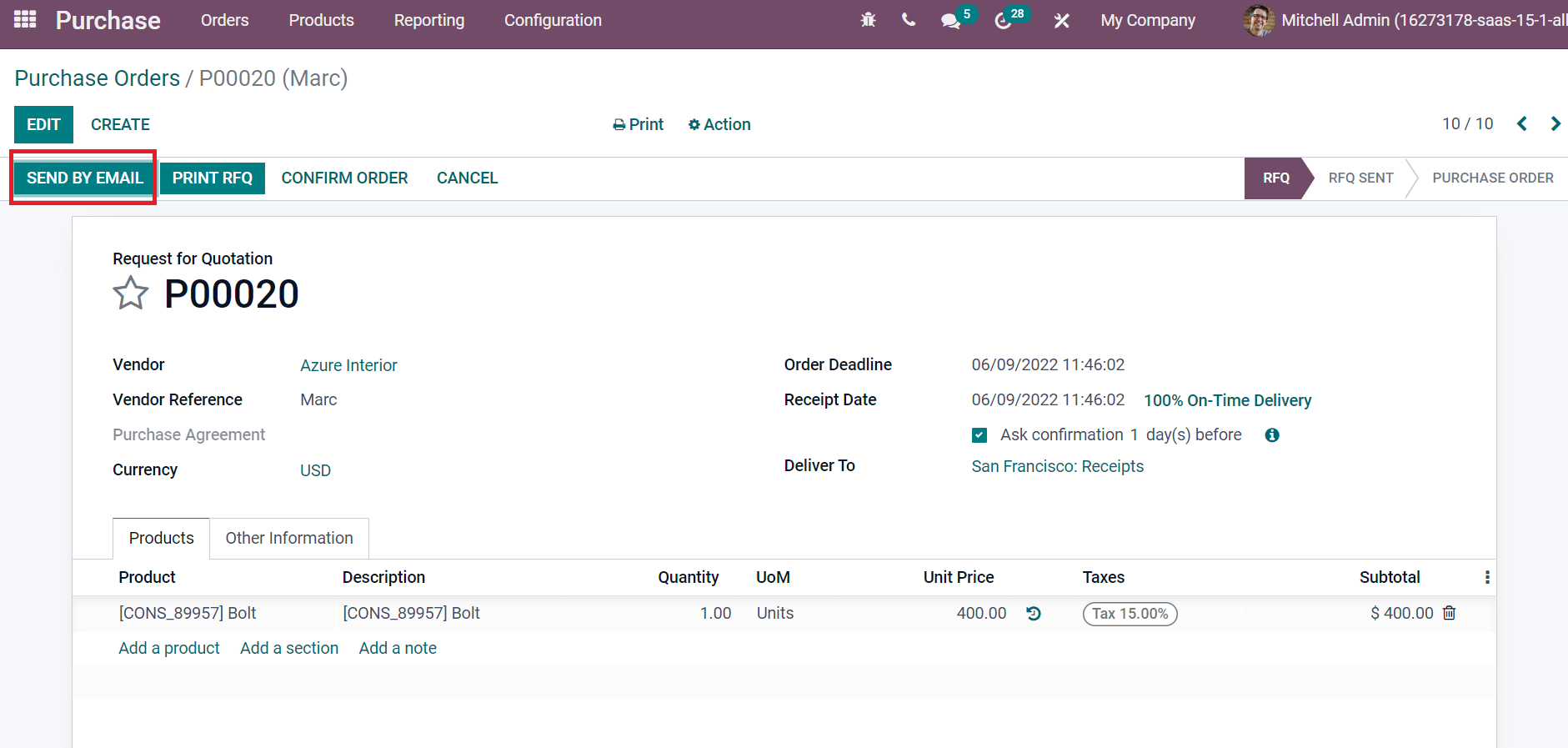Open the Action dropdown
The width and height of the screenshot is (1568, 748).
(719, 124)
